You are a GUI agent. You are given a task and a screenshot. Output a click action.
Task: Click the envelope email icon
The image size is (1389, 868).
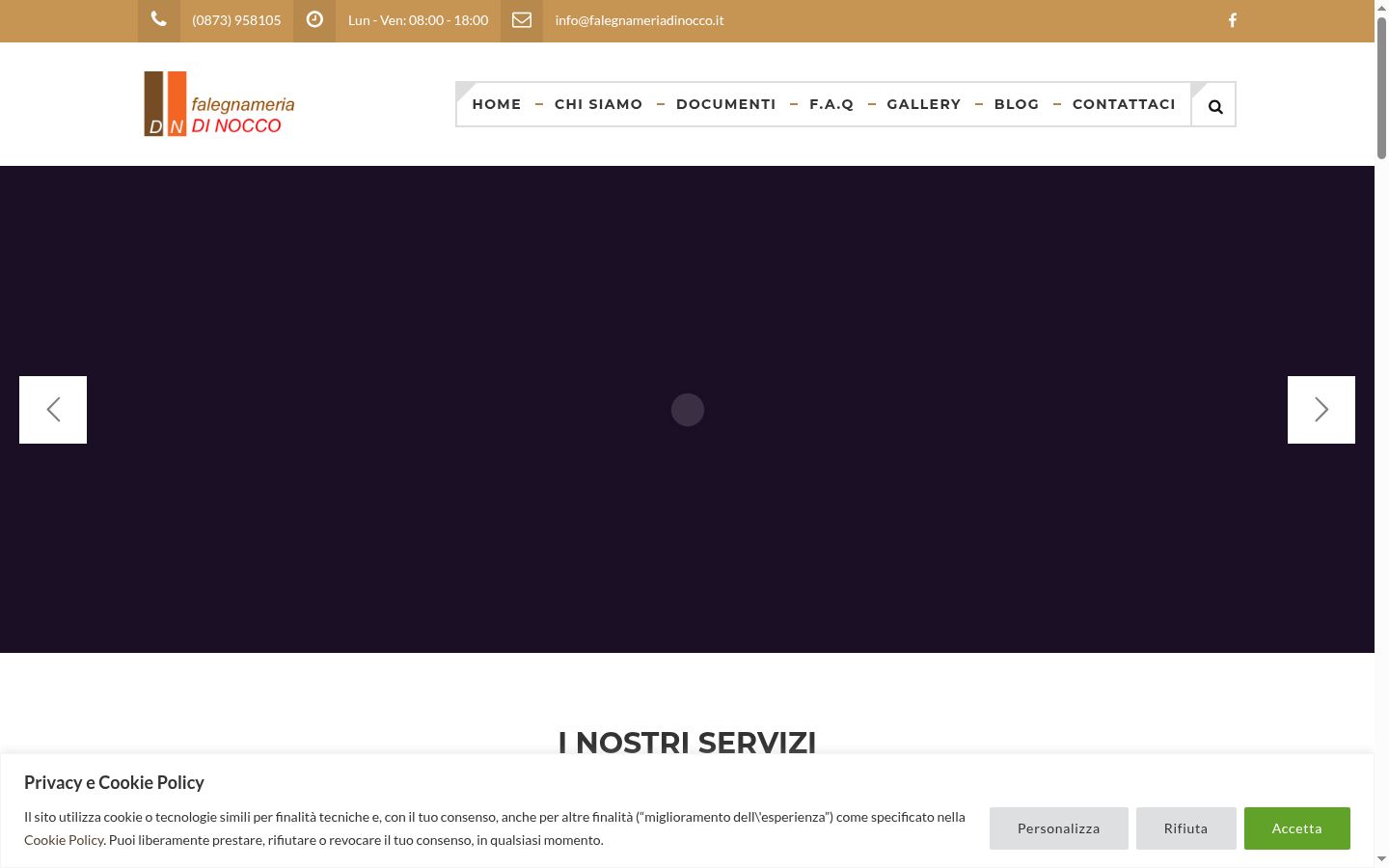[522, 19]
